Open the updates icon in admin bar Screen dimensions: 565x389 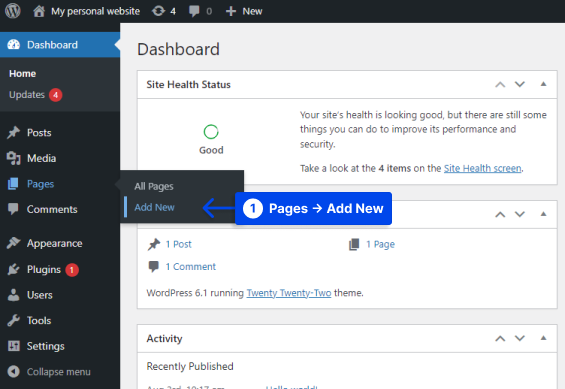click(x=158, y=11)
